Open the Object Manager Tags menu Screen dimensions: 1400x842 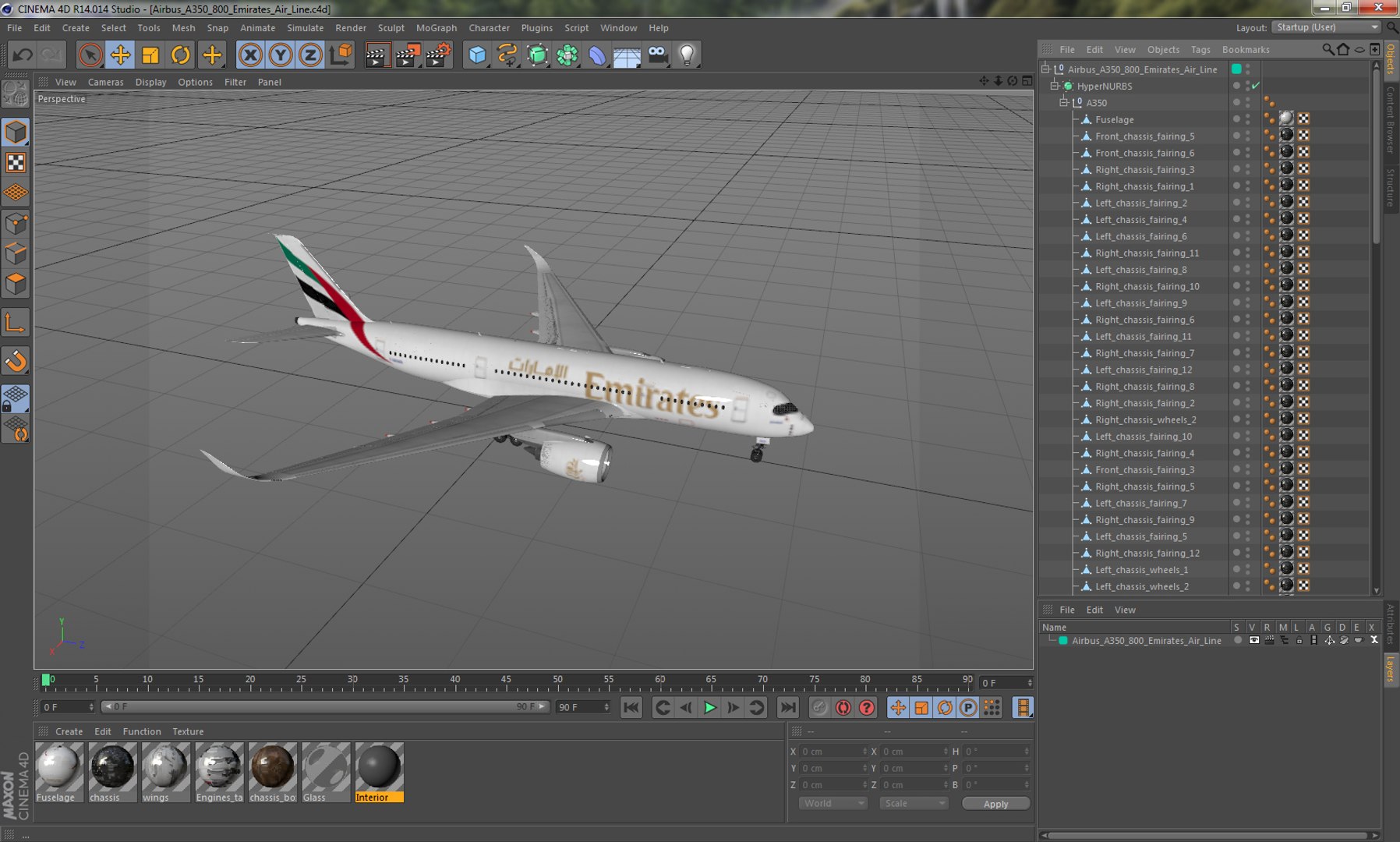pos(1200,49)
